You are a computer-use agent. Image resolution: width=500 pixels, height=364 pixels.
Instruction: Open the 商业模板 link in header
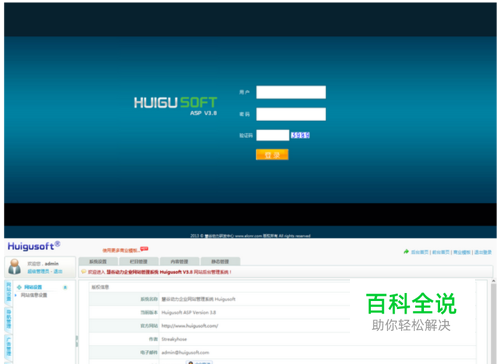pos(462,252)
